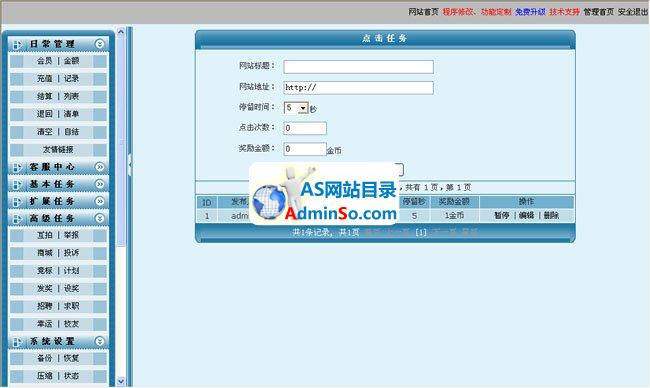Click the icon left of 高级任务 header

pyautogui.click(x=17, y=219)
